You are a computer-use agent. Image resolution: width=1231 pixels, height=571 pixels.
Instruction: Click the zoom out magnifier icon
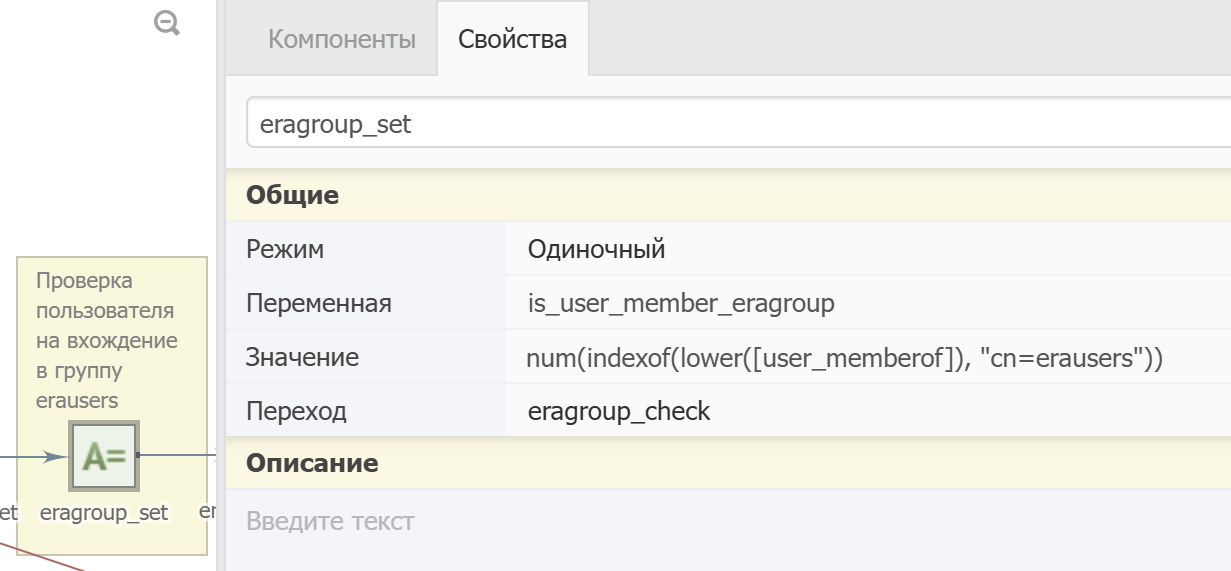[x=166, y=23]
